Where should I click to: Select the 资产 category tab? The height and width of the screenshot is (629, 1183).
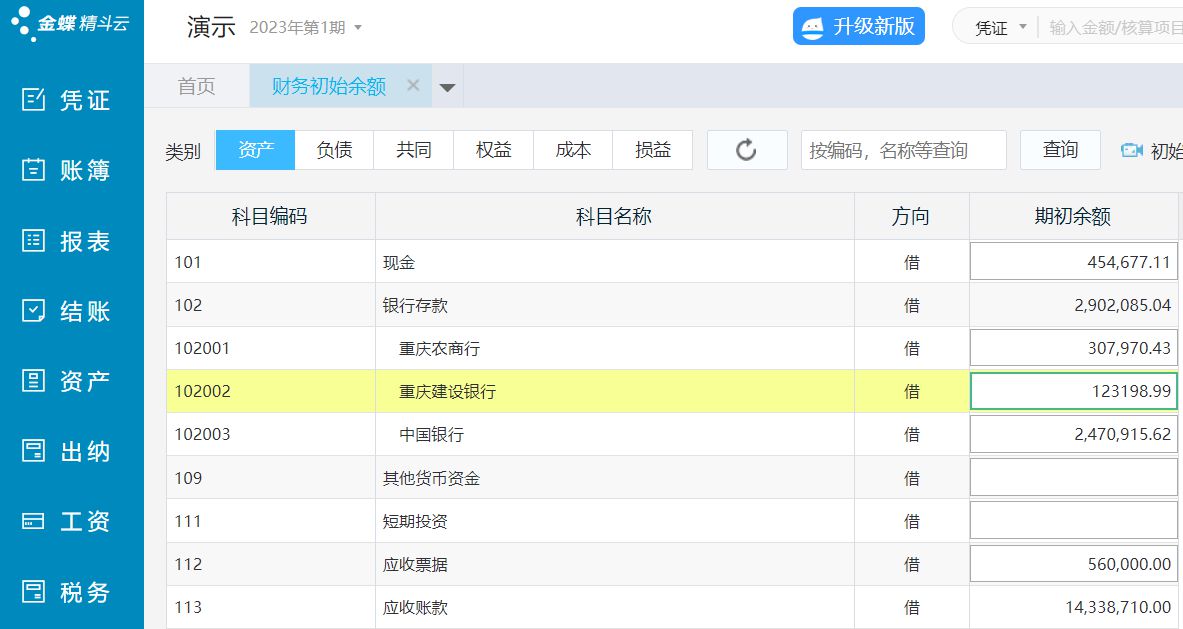[256, 150]
